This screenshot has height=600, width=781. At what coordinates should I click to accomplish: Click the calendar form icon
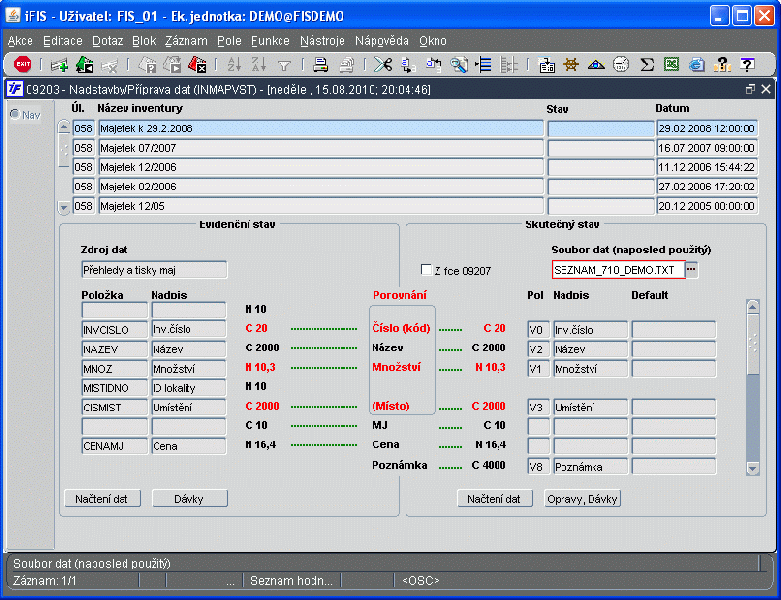click(546, 65)
